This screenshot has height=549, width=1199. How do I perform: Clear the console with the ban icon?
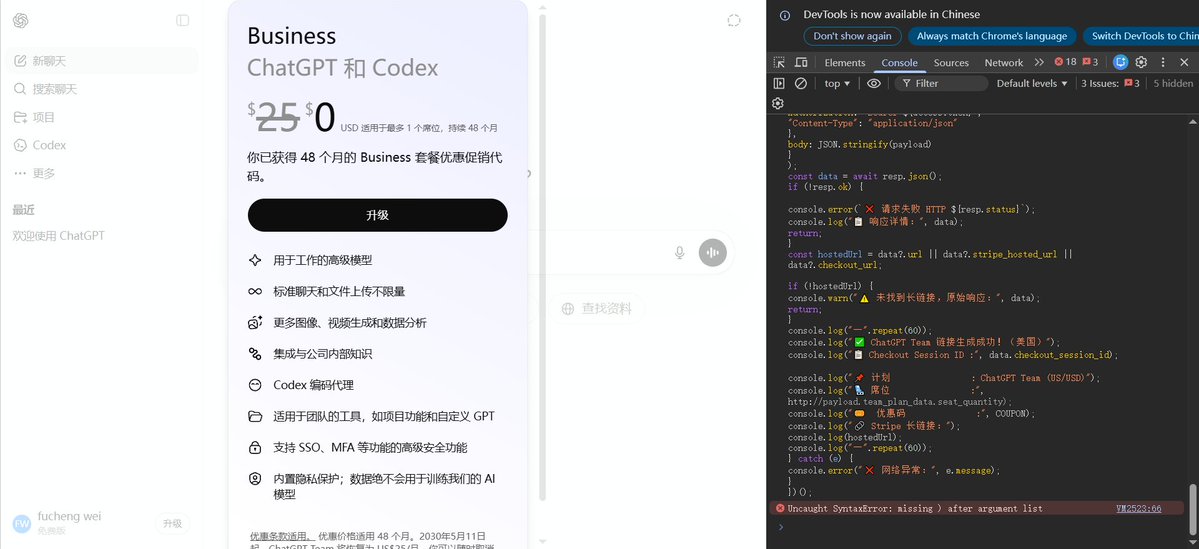(801, 83)
